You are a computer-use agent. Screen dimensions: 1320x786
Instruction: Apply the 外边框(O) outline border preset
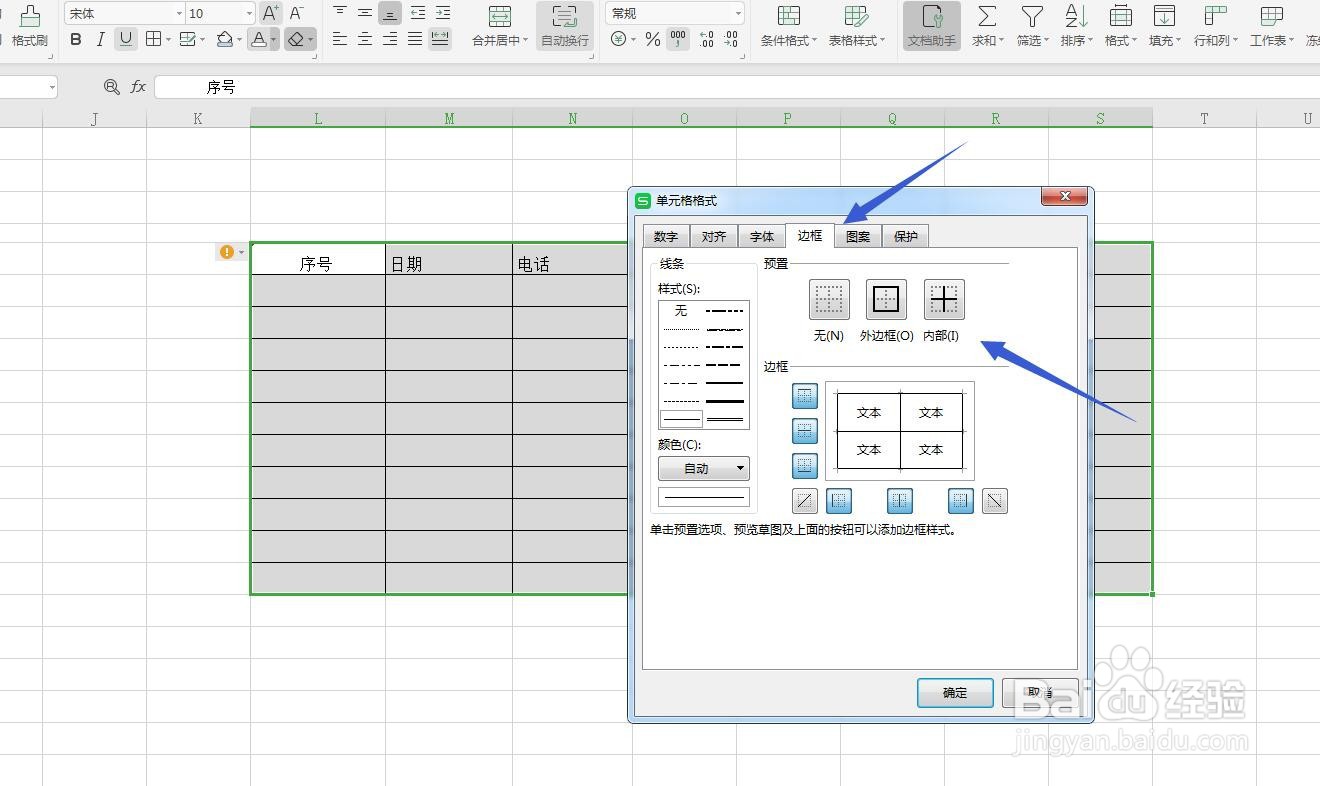[885, 298]
